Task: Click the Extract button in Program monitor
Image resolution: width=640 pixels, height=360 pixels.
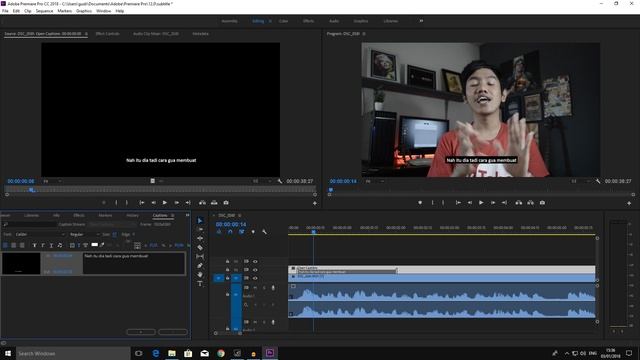Action: point(531,202)
